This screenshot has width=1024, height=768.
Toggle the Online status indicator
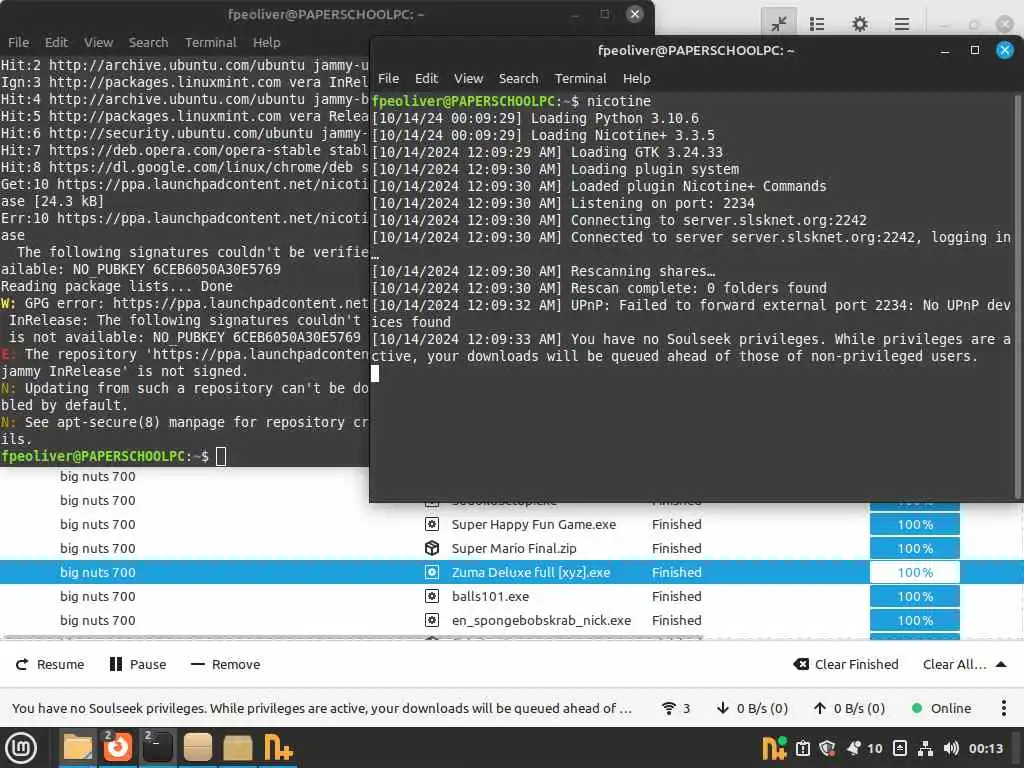pos(941,708)
